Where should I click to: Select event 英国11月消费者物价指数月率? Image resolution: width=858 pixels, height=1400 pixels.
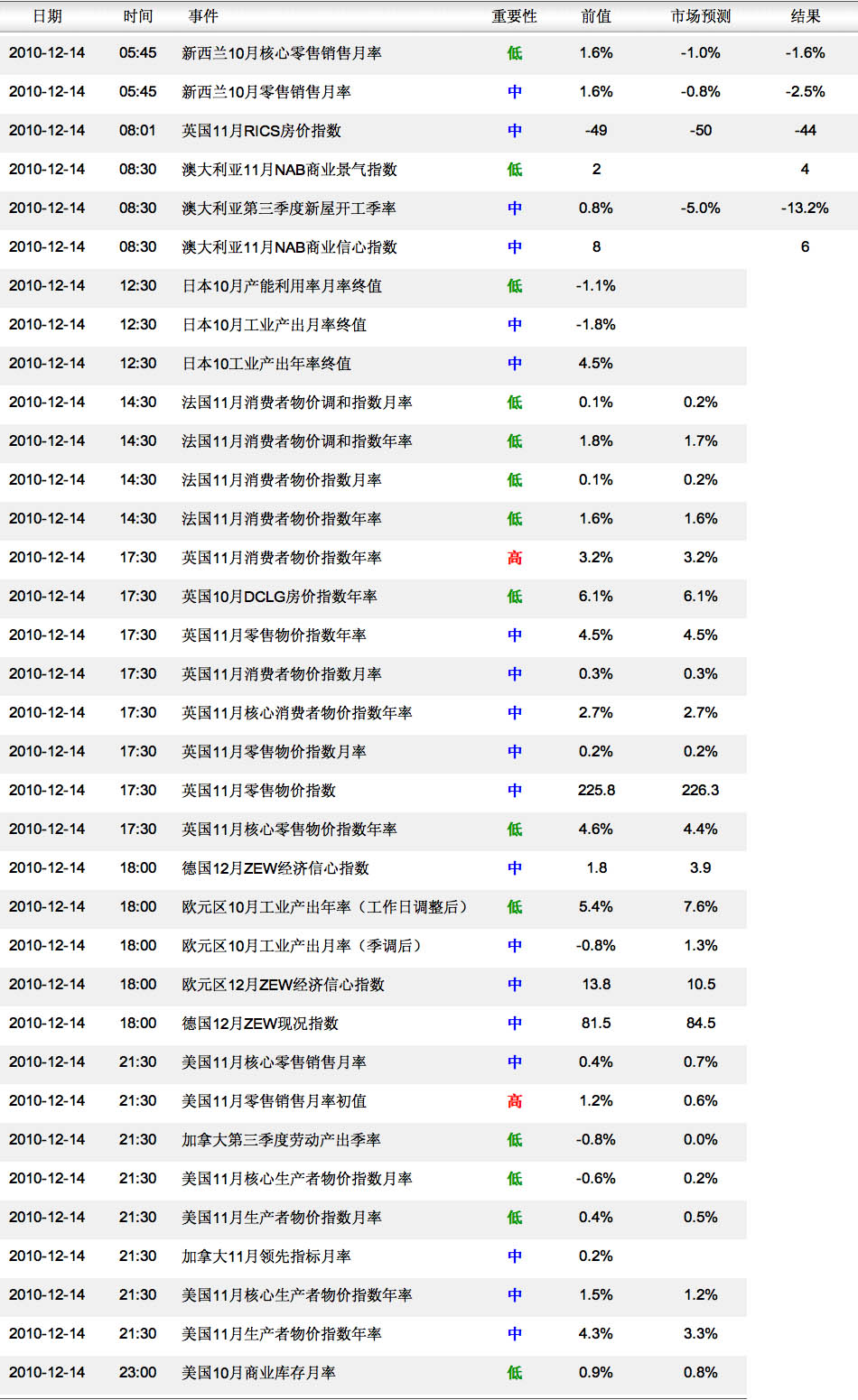pyautogui.click(x=282, y=674)
